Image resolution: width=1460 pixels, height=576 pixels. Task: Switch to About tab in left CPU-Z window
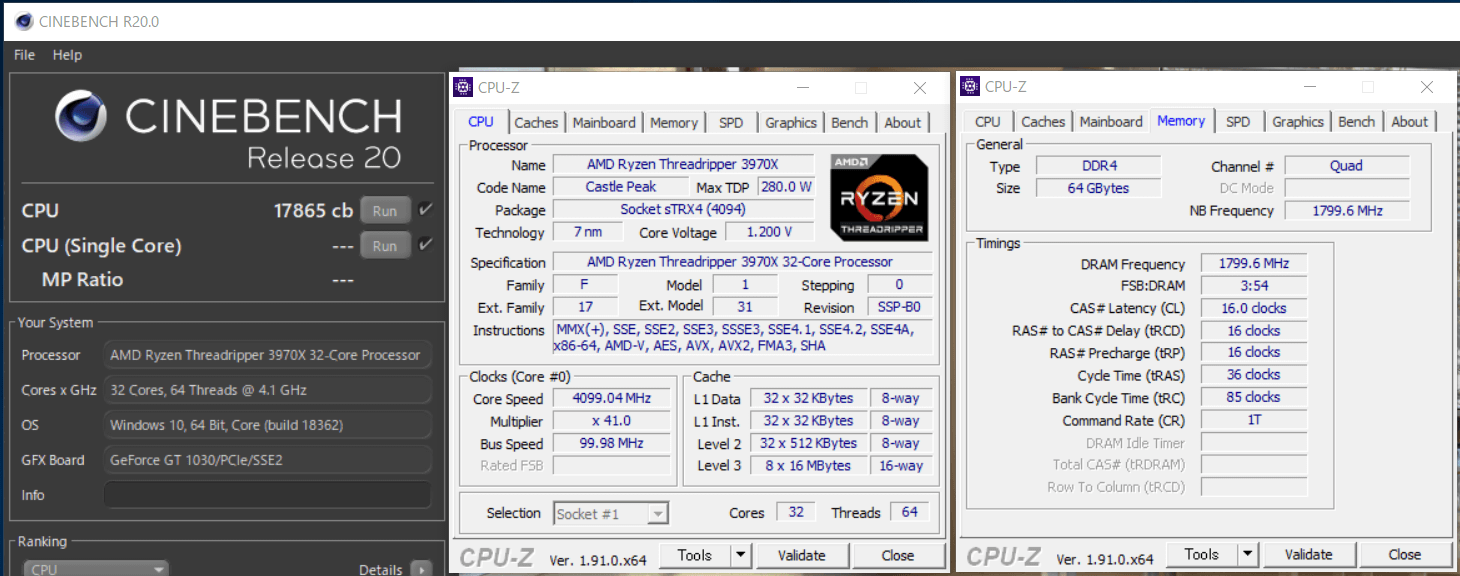click(x=903, y=123)
